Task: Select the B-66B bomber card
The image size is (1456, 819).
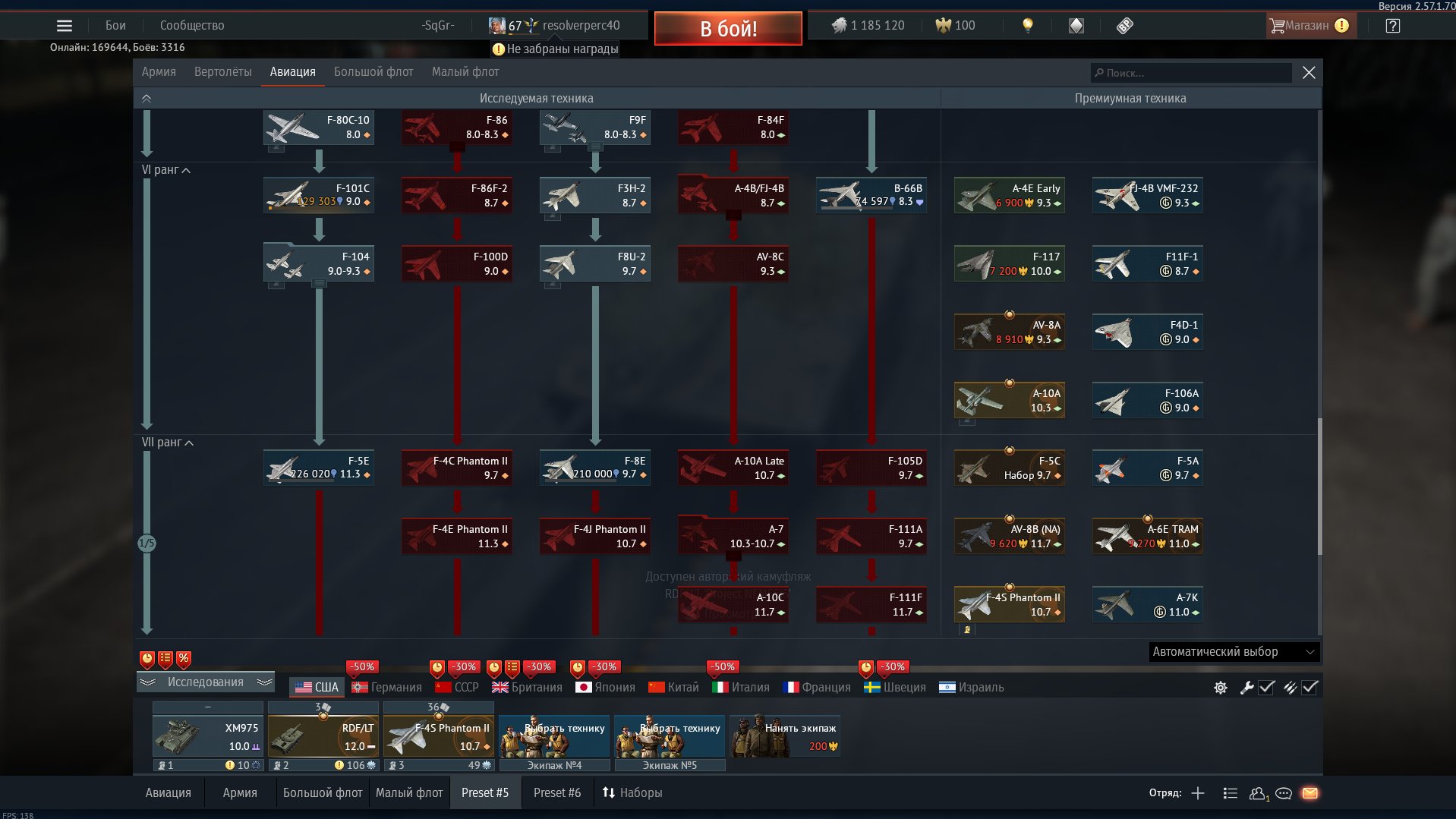Action: [x=871, y=196]
